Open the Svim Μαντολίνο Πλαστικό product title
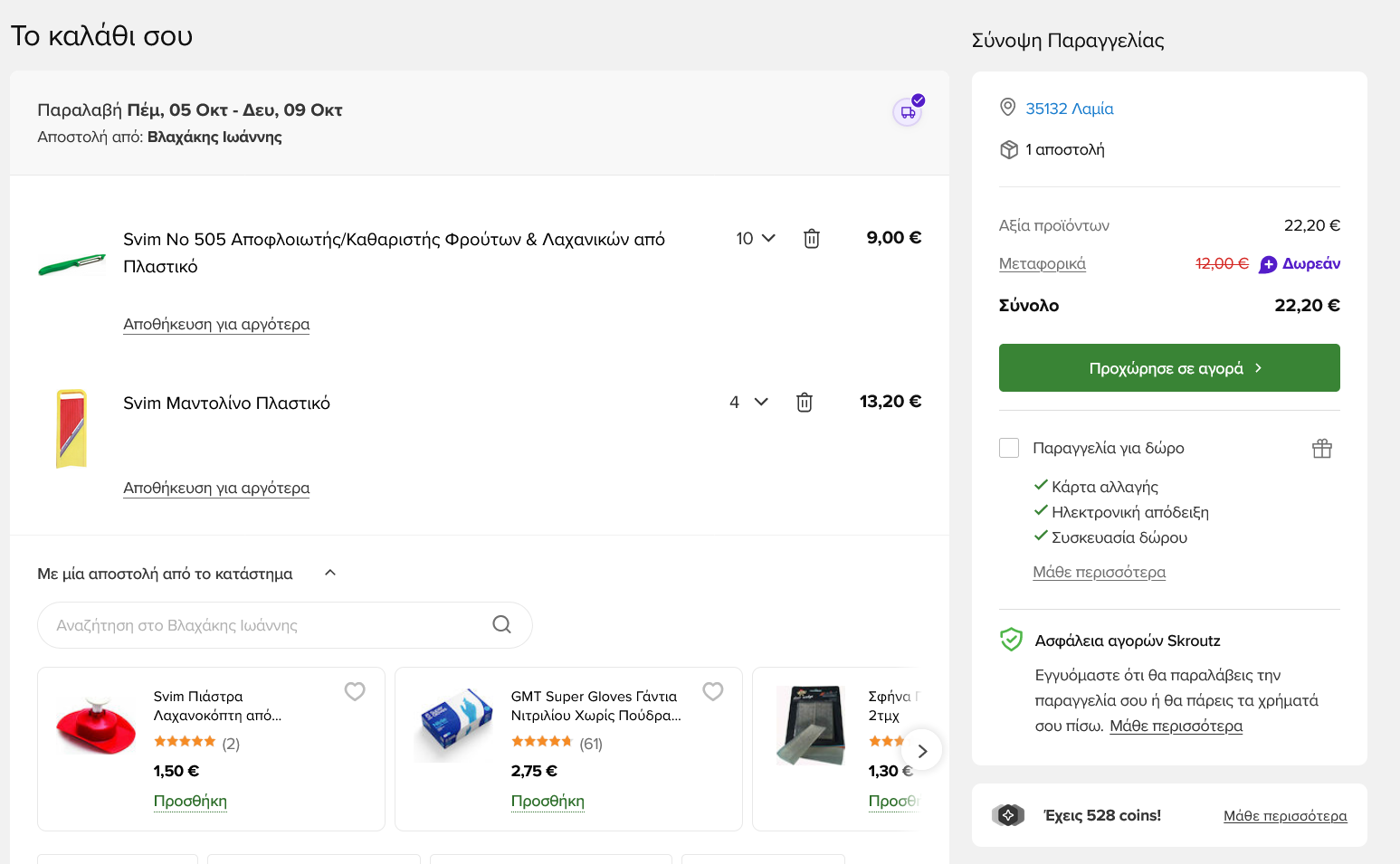This screenshot has height=864, width=1400. click(x=226, y=403)
